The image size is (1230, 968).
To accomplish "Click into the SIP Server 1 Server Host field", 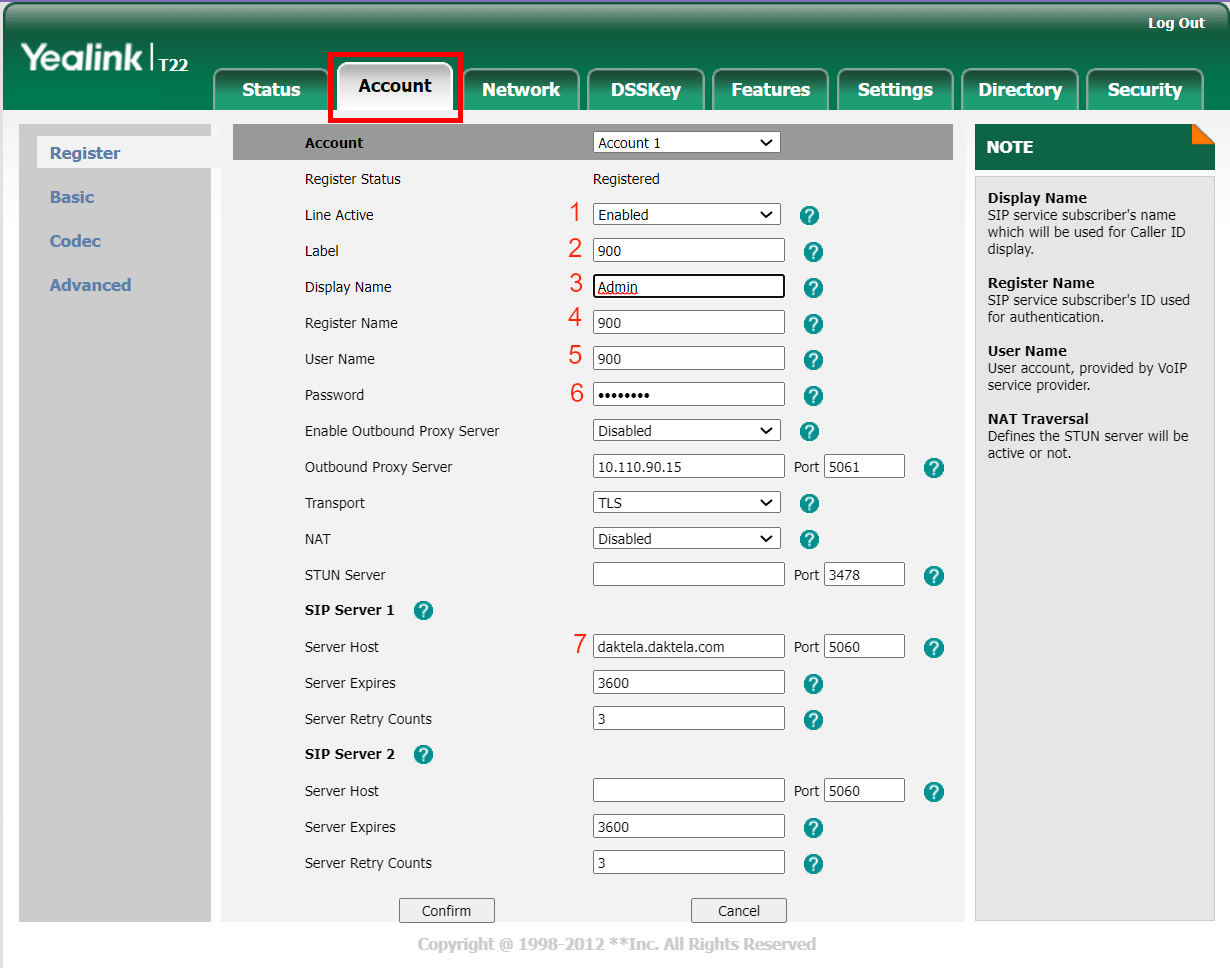I will click(x=688, y=647).
